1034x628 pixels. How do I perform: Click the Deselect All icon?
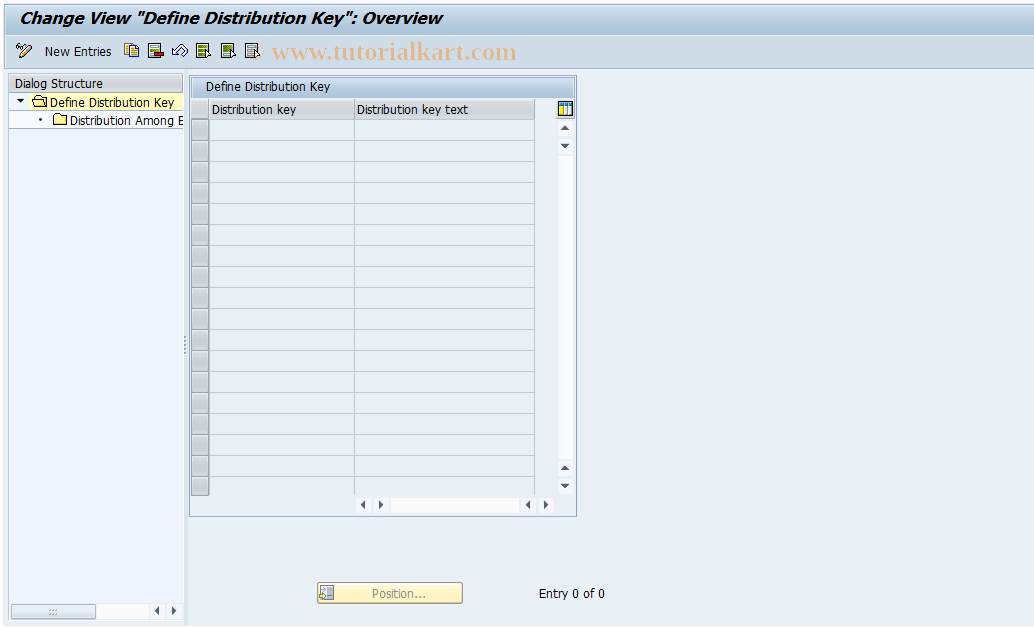pyautogui.click(x=251, y=50)
